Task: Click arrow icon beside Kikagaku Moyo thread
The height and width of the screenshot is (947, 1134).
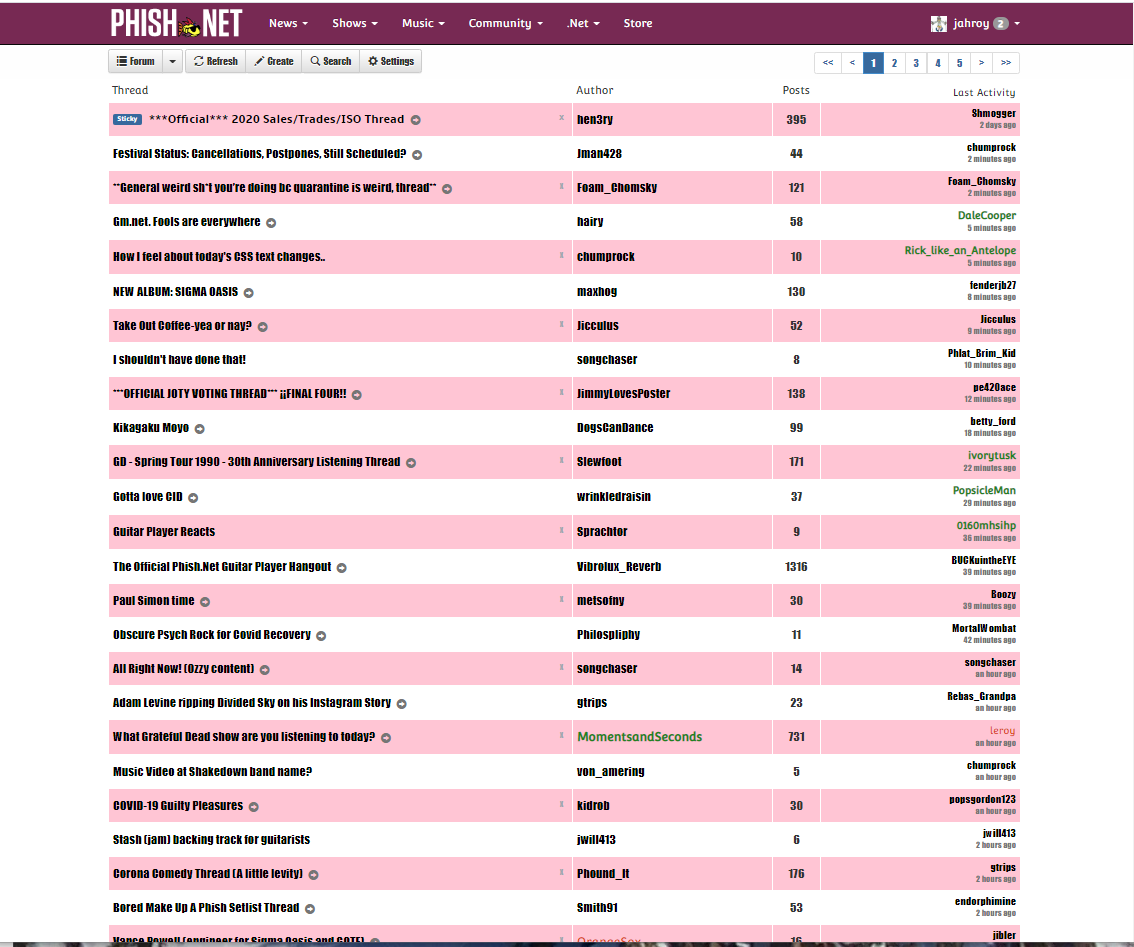Action: click(x=199, y=429)
